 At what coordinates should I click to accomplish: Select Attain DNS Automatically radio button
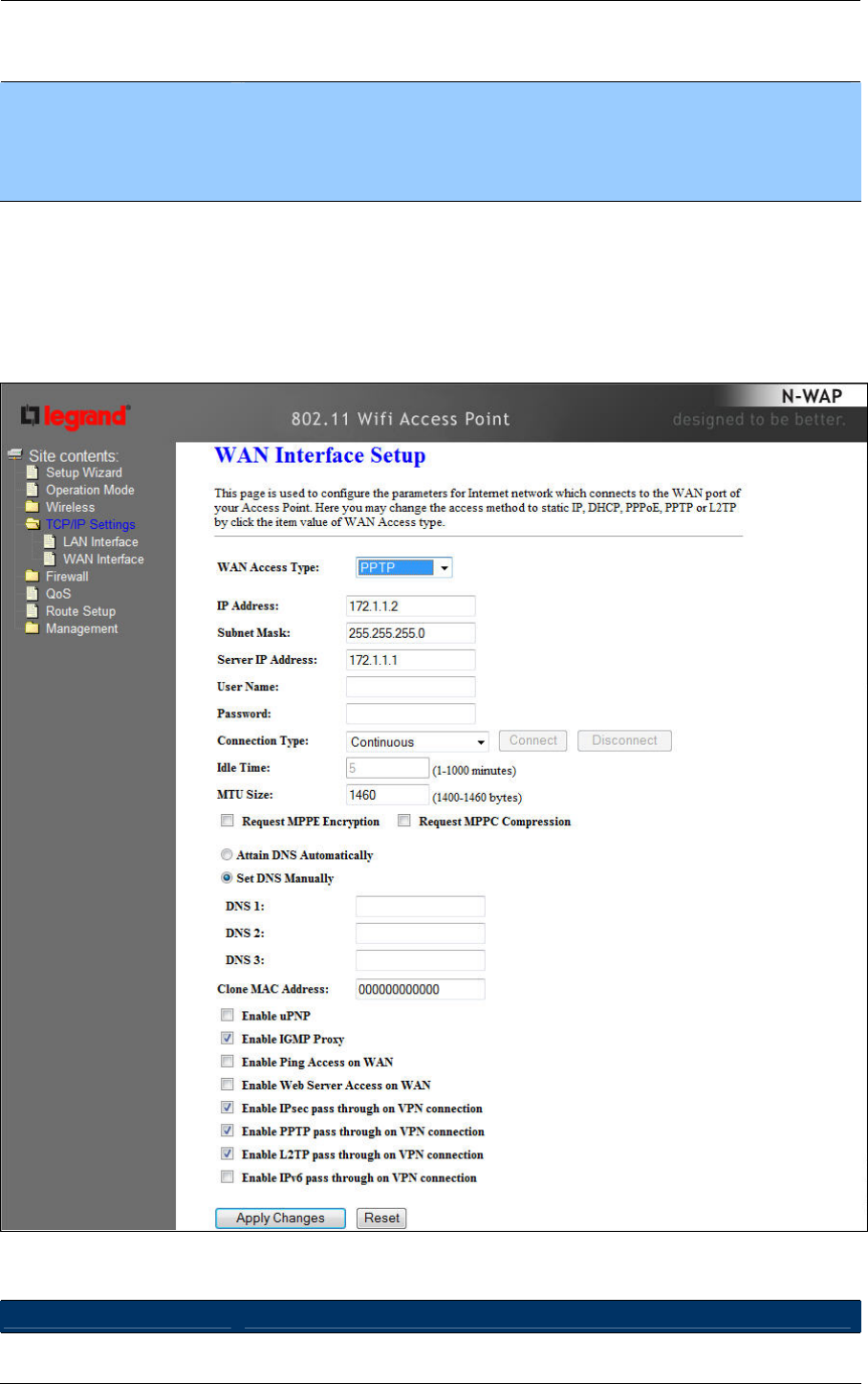pyautogui.click(x=227, y=855)
